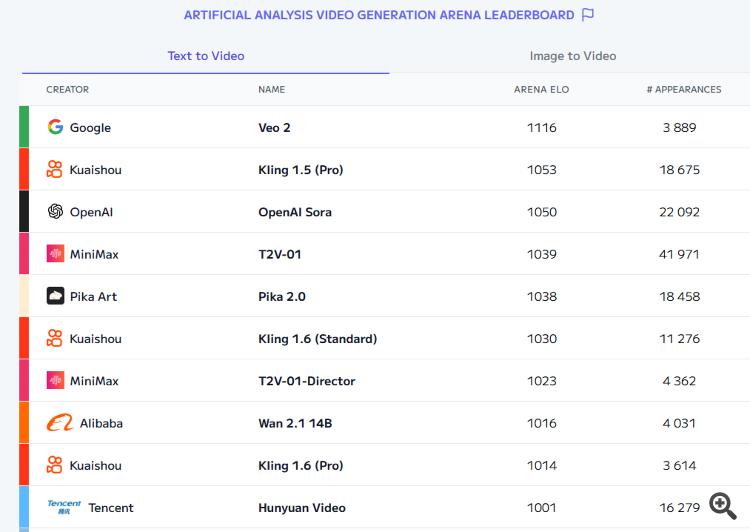The width and height of the screenshot is (750, 532).
Task: Switch to the Image to Video tab
Action: (573, 56)
